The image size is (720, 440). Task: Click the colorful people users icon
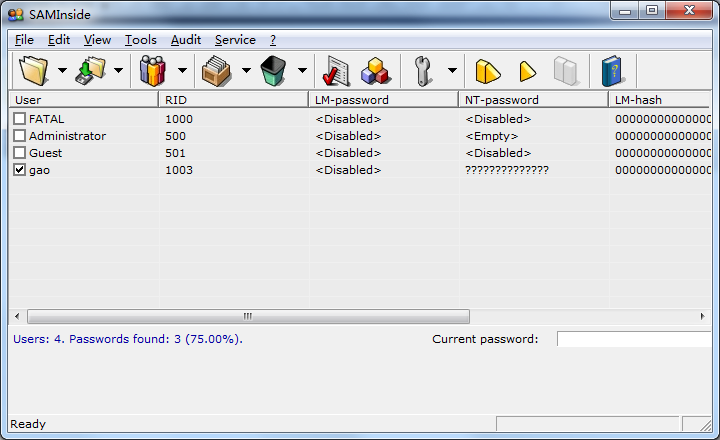152,70
